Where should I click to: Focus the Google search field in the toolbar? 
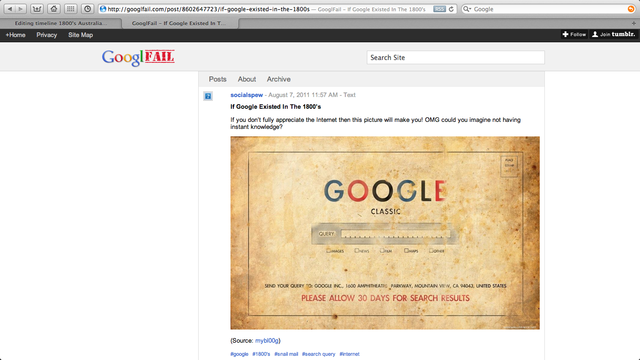[549, 9]
